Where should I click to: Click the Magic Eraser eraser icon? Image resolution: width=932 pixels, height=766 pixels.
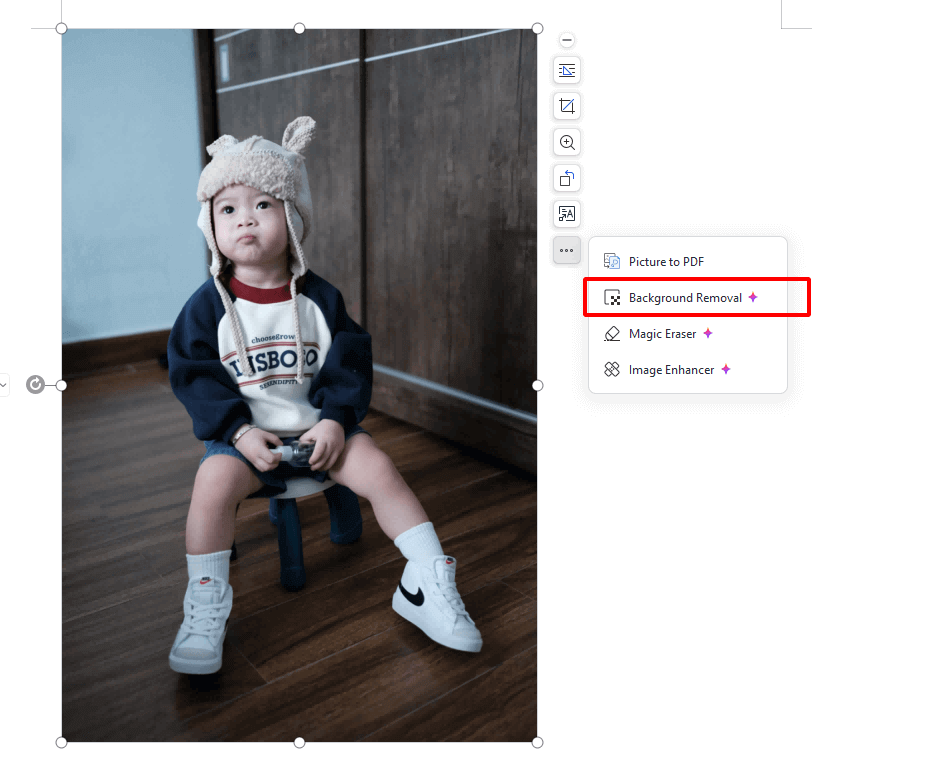click(x=612, y=334)
